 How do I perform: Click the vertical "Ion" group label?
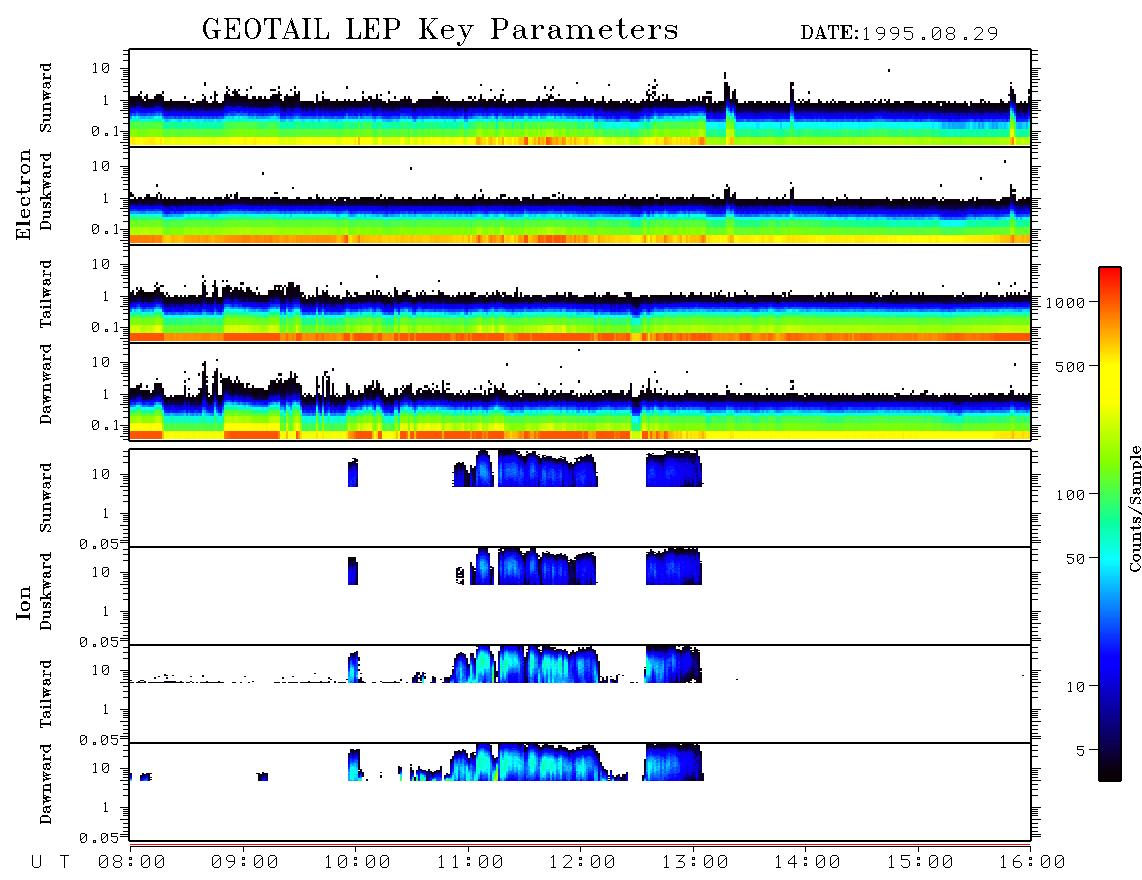[23, 602]
